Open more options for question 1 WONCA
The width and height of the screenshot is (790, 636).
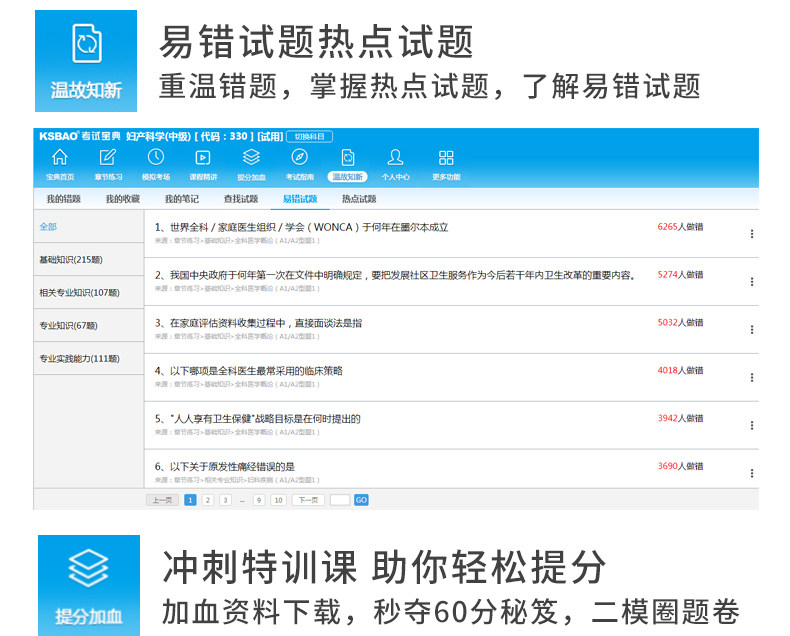pyautogui.click(x=752, y=234)
